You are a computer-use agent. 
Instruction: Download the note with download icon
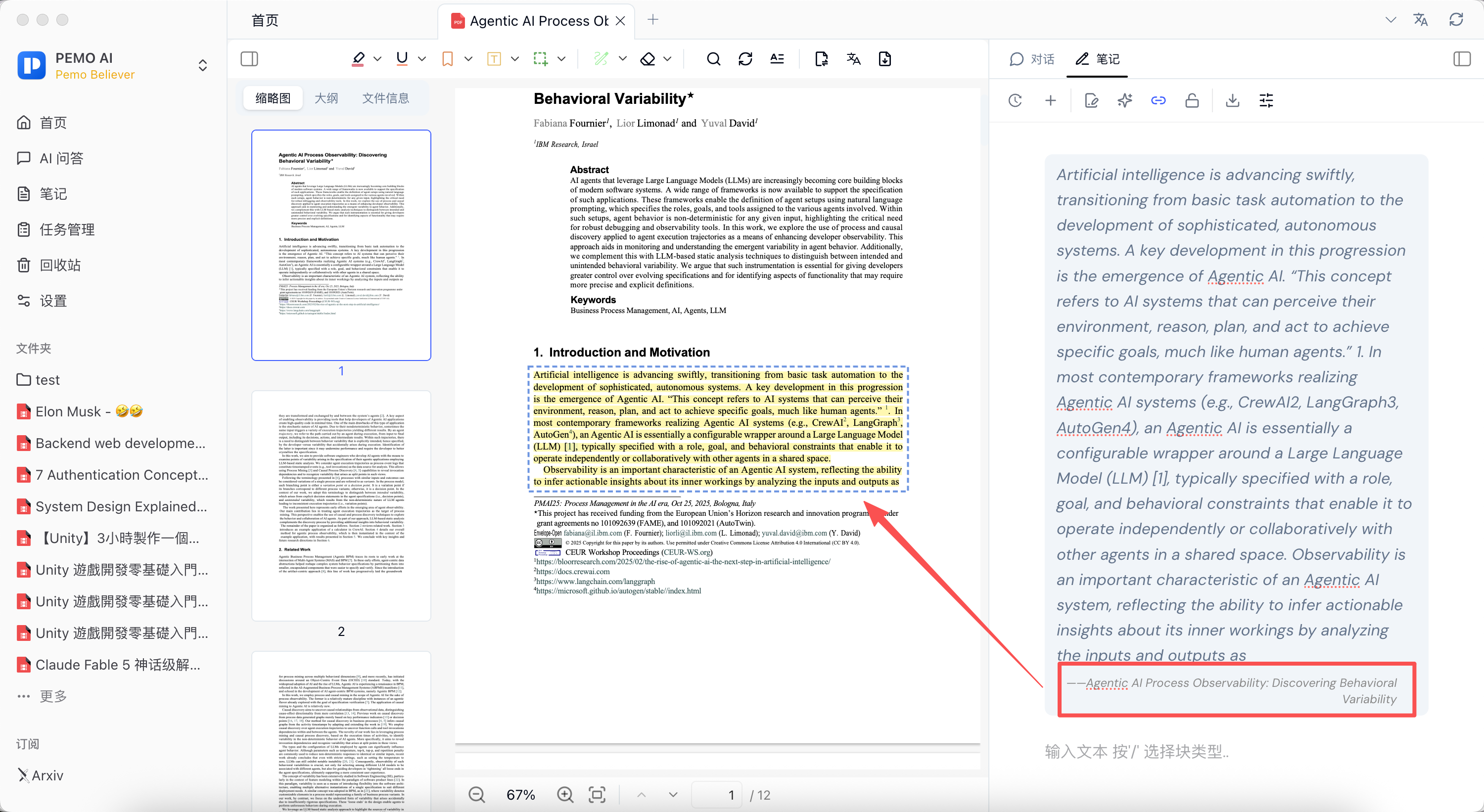tap(1232, 101)
